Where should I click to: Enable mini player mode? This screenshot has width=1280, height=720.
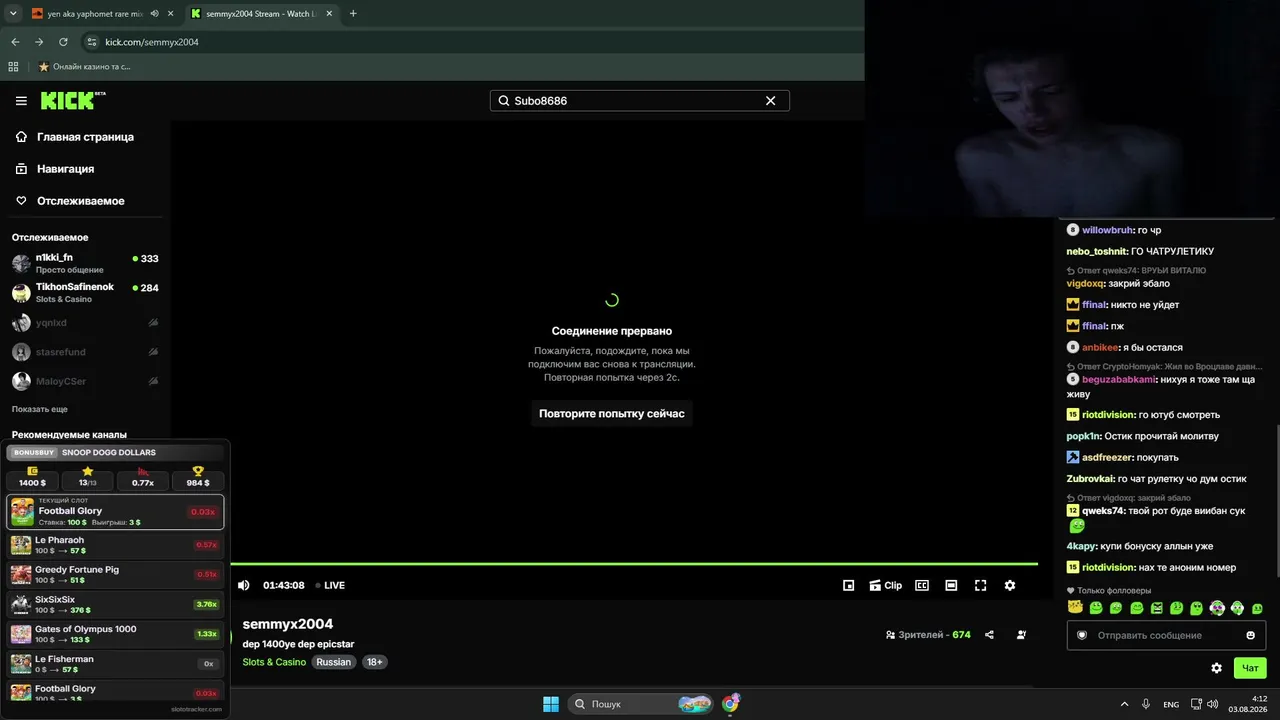849,585
